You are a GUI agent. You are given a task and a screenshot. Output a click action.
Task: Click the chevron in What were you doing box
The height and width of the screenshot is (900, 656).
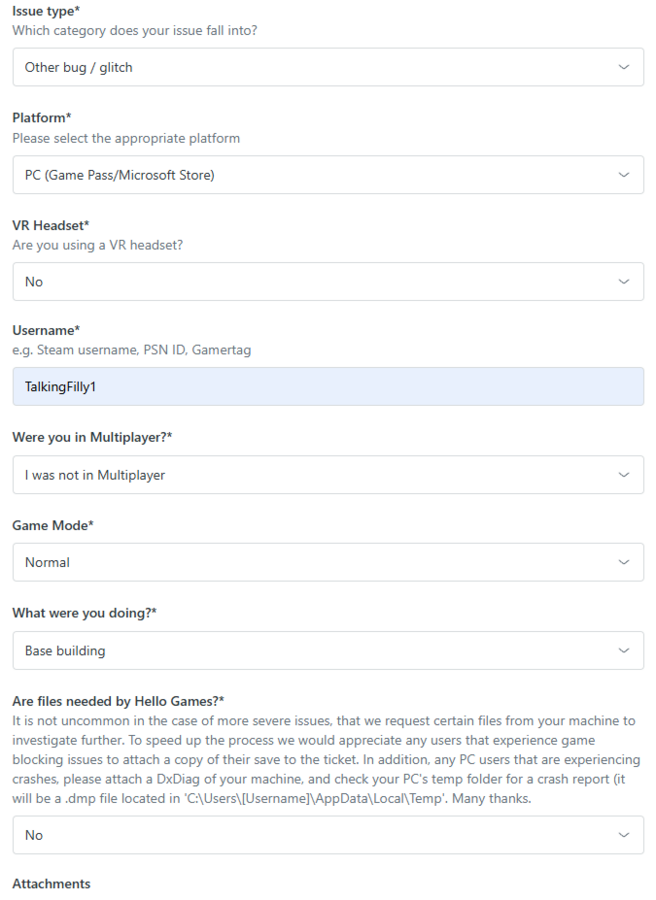pos(624,651)
